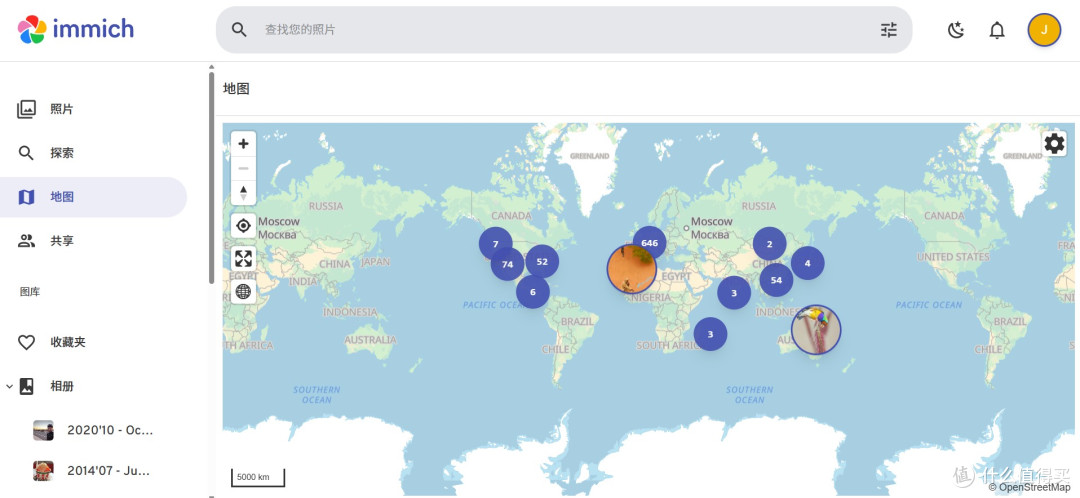Locate my position on map
The width and height of the screenshot is (1080, 498).
tap(243, 225)
